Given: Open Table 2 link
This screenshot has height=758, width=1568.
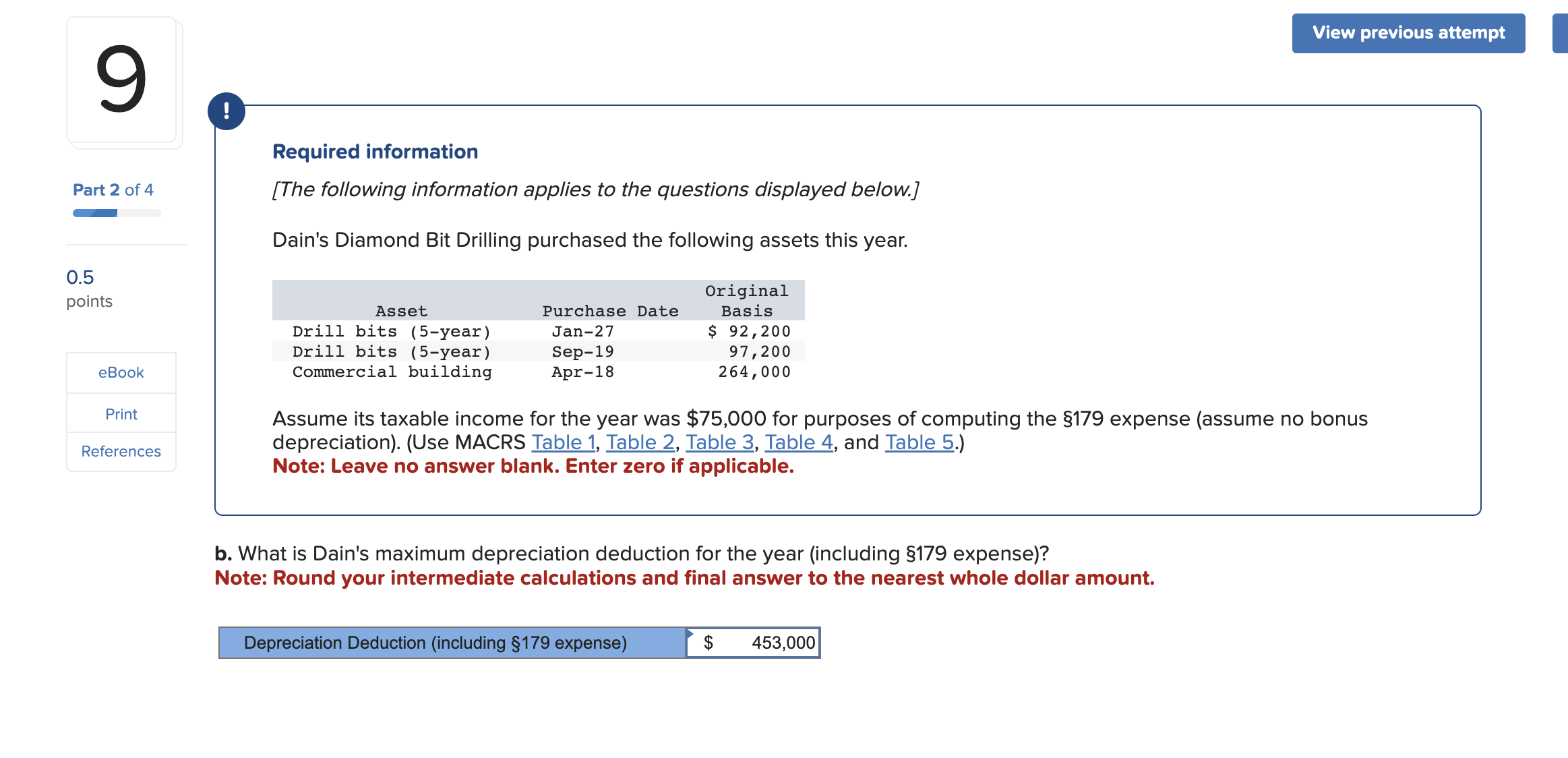Looking at the screenshot, I should click(639, 442).
